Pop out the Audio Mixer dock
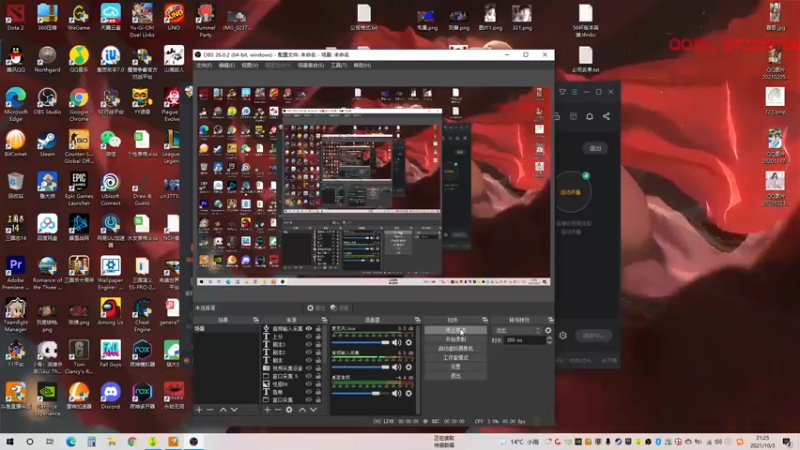Image resolution: width=800 pixels, height=450 pixels. (x=417, y=320)
